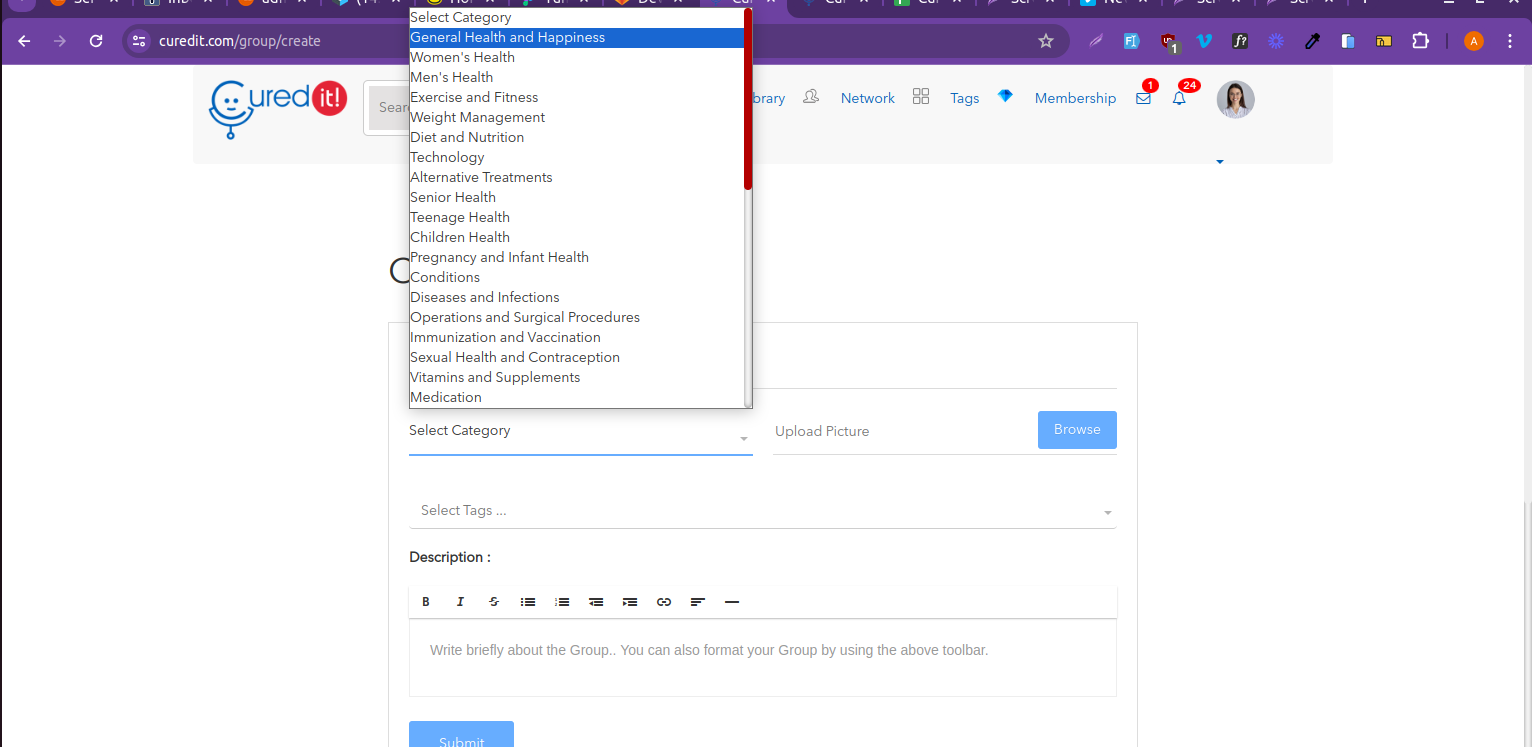Toggle bold formatting in description toolbar
1532x747 pixels.
coord(426,602)
